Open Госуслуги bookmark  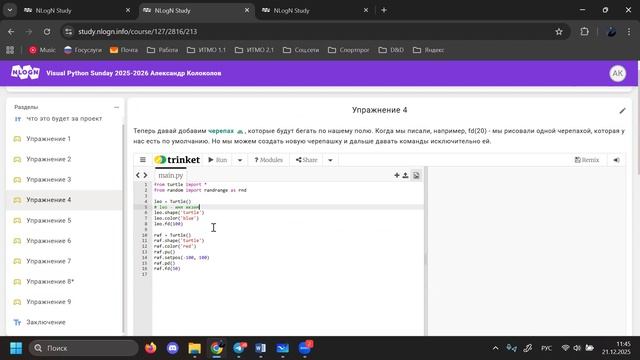coord(83,50)
